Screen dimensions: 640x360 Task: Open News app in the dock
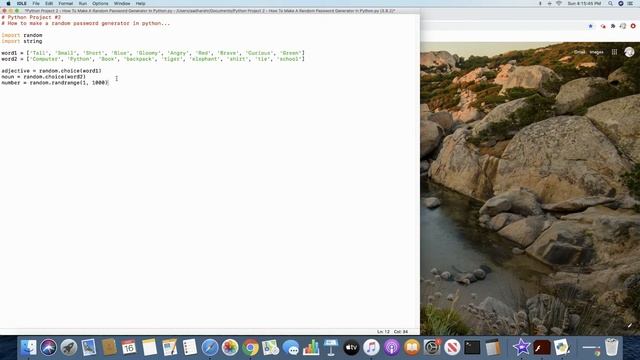tap(452, 348)
